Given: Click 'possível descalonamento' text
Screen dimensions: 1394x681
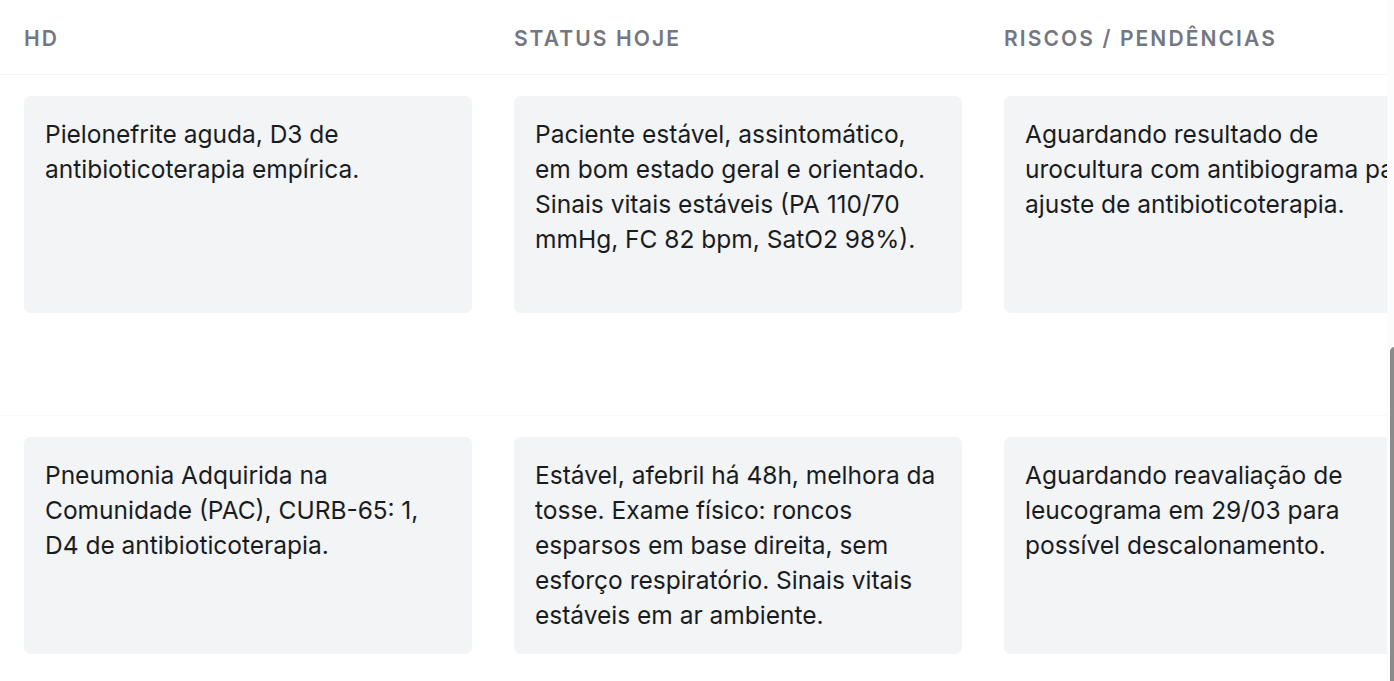Looking at the screenshot, I should tap(1174, 546).
